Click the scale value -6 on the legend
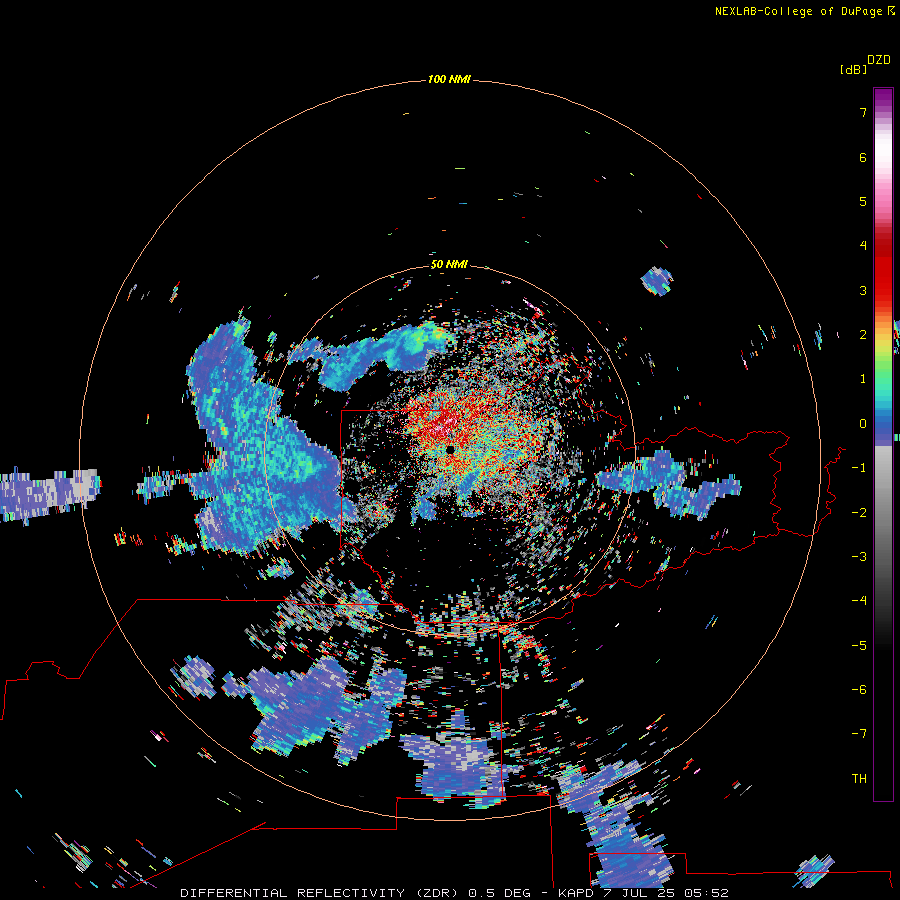 point(859,690)
